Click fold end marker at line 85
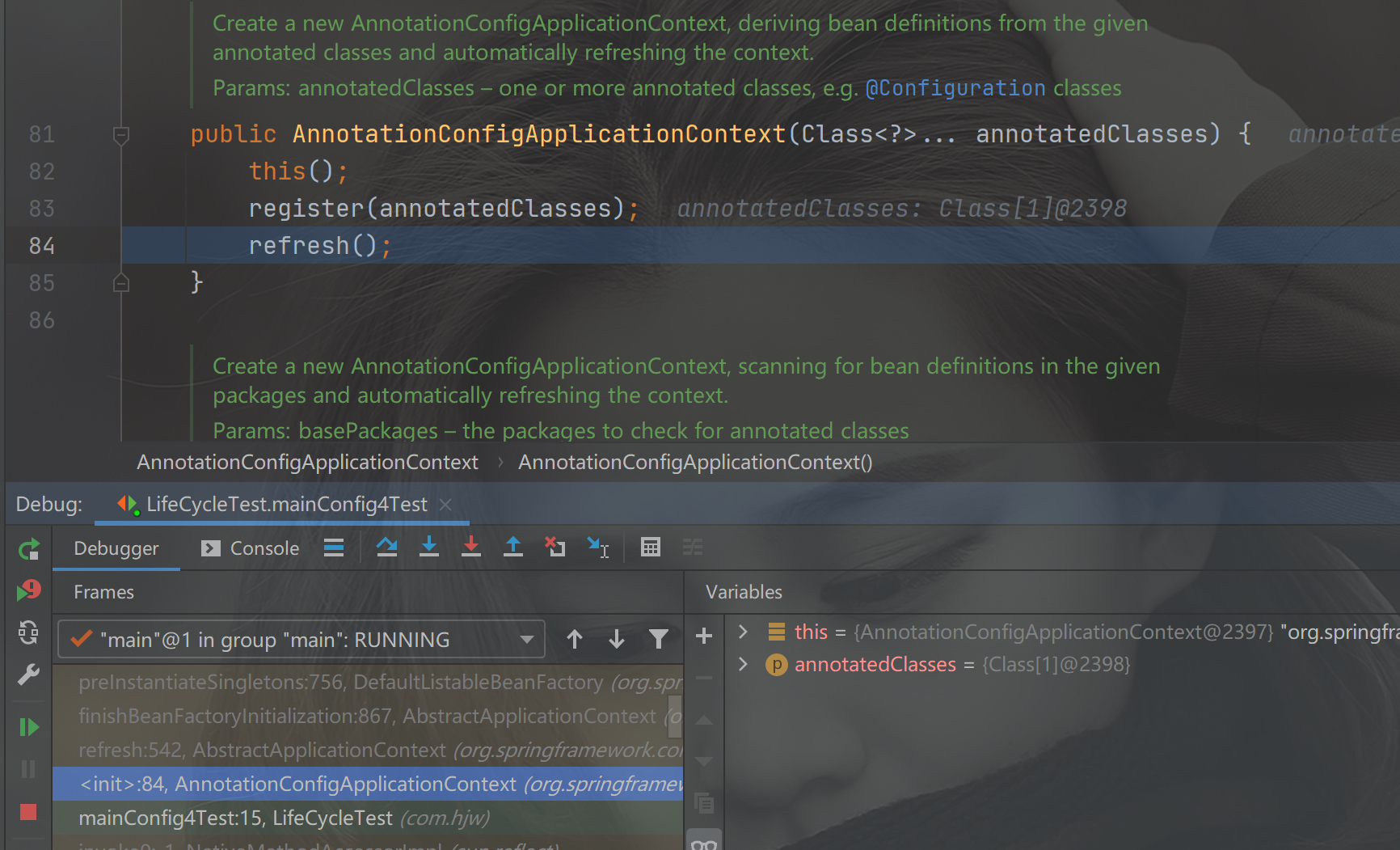This screenshot has height=850, width=1400. click(121, 283)
